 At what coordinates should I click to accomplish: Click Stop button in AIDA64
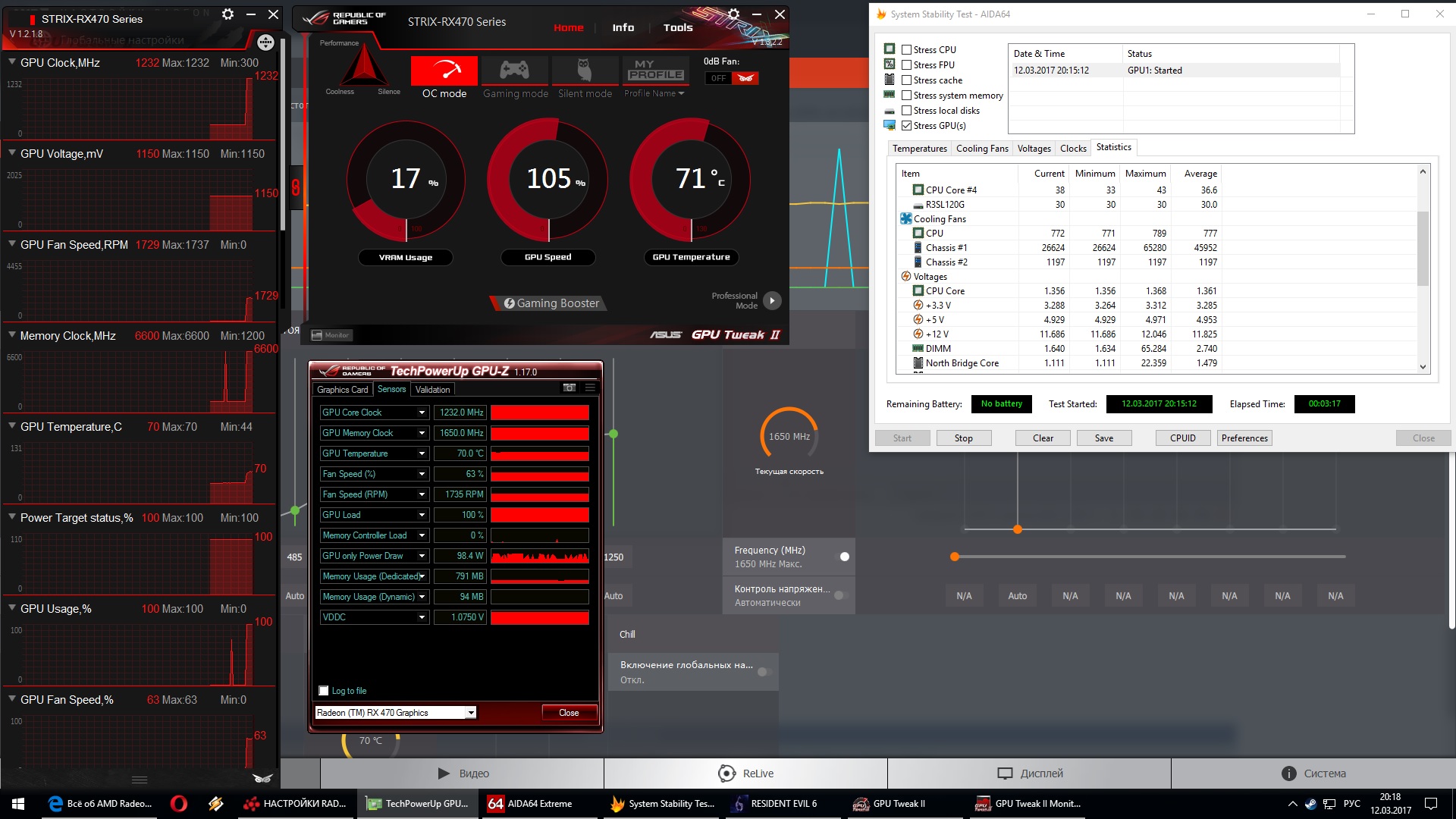click(x=963, y=438)
